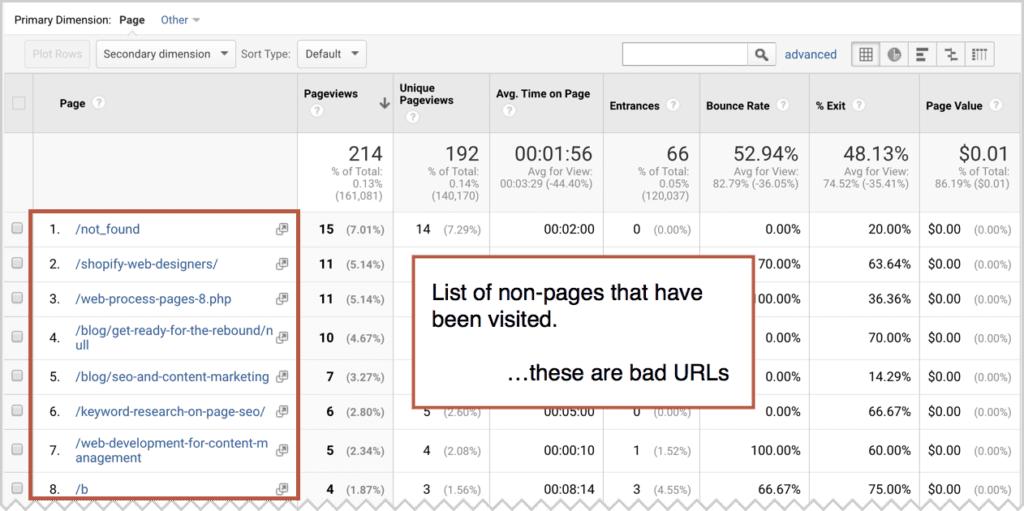The width and height of the screenshot is (1024, 511).
Task: Click help icon beside Entrances
Action: click(673, 105)
